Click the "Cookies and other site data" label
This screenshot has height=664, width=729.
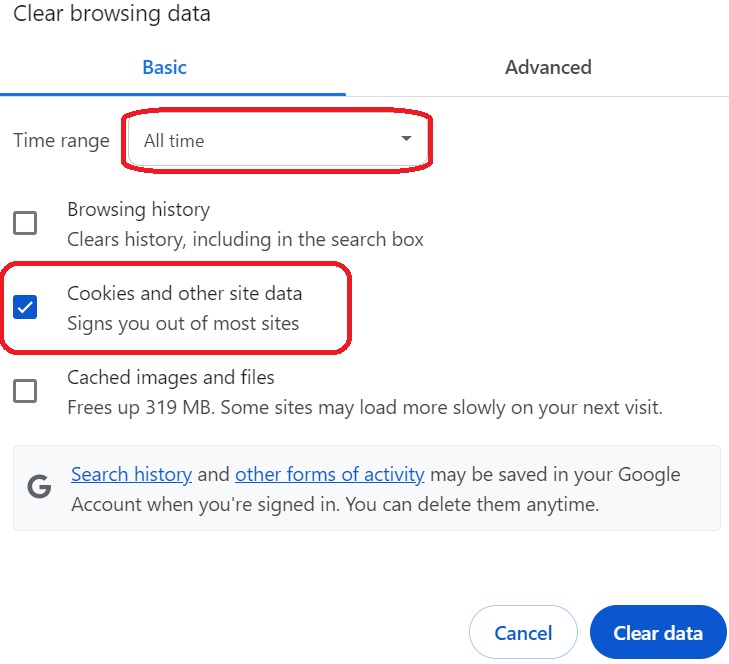(x=184, y=294)
